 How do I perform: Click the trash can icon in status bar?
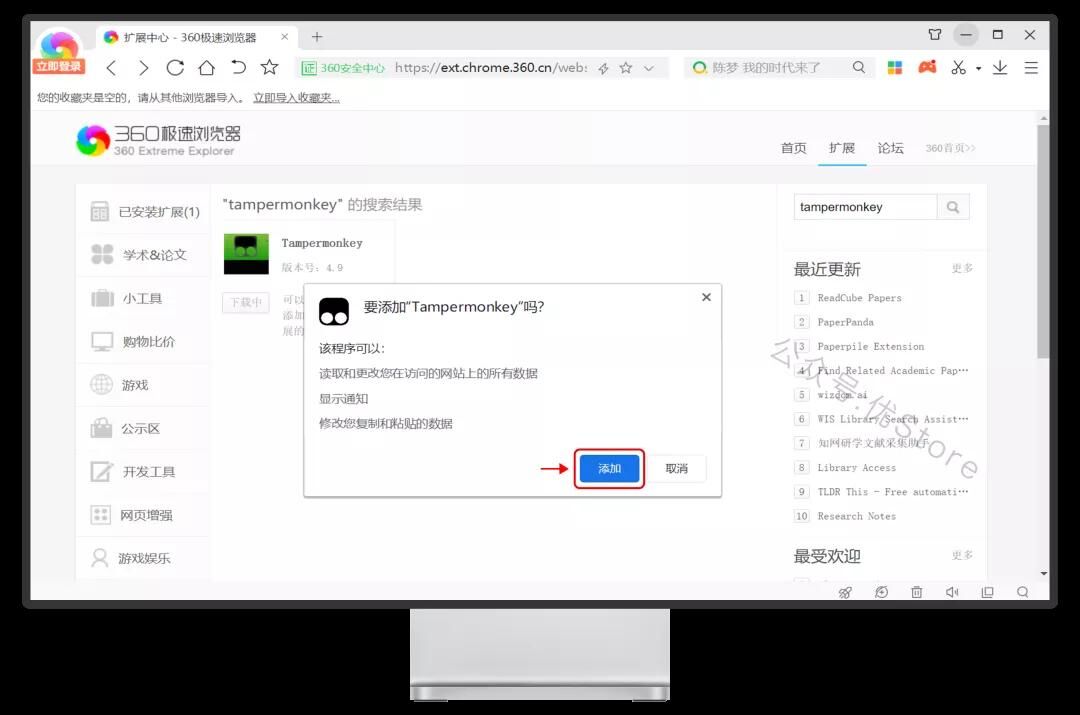[916, 592]
